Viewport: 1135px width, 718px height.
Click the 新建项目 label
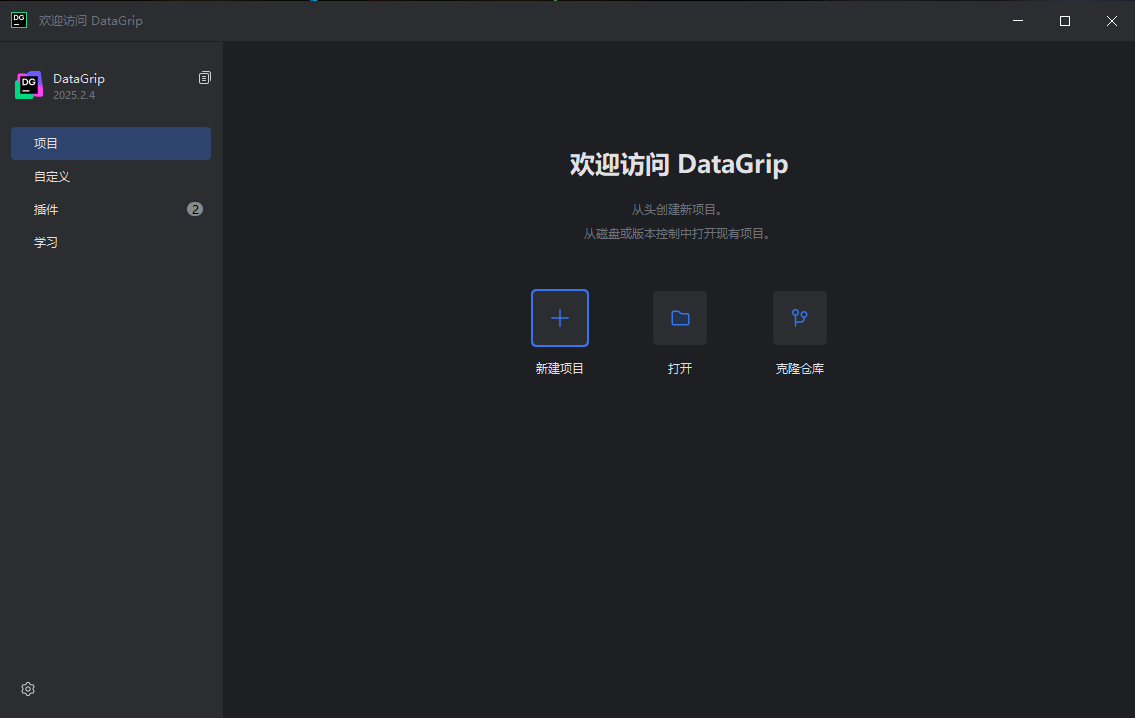point(560,368)
